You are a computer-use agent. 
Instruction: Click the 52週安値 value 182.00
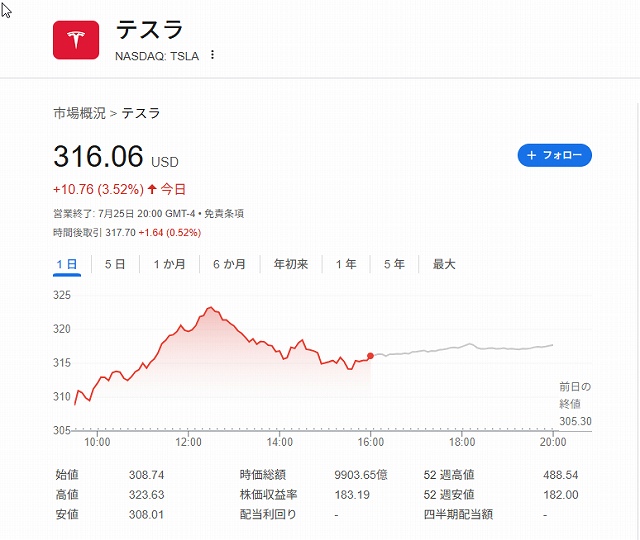point(561,495)
